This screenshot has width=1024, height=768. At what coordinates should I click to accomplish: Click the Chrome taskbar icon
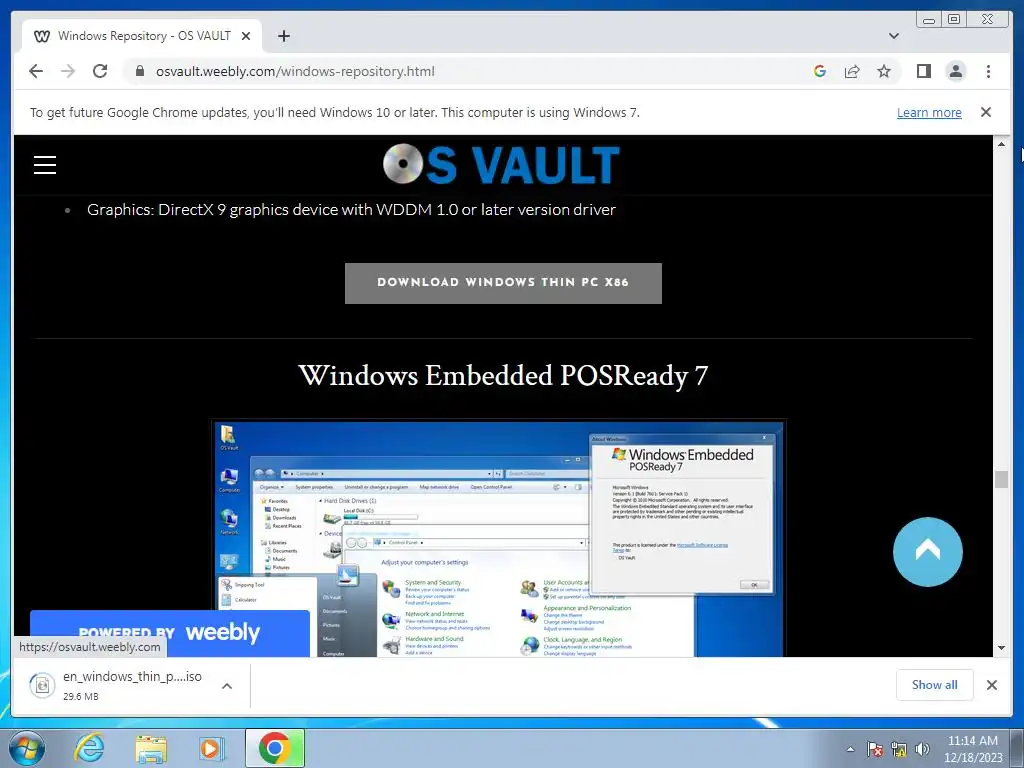(274, 748)
